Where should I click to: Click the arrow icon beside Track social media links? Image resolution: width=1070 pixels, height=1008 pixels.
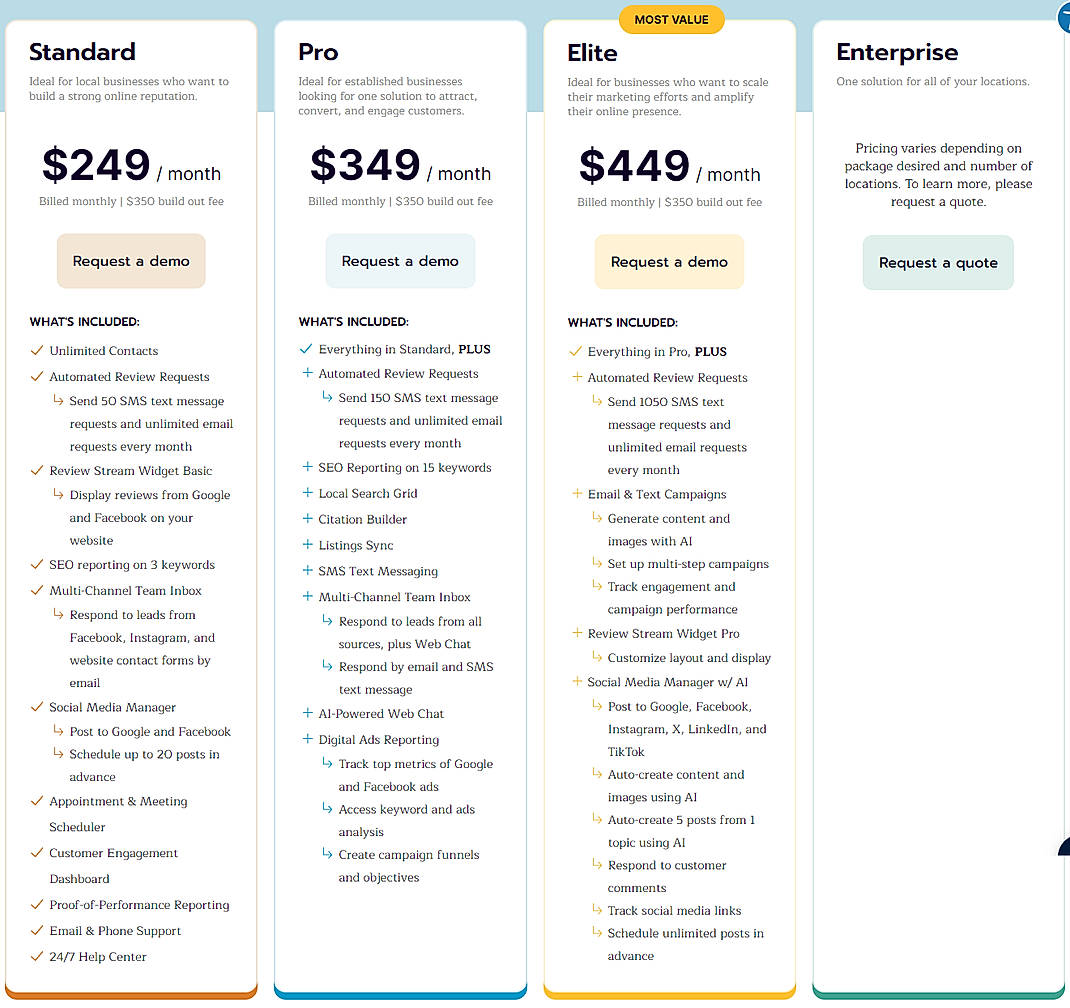597,910
